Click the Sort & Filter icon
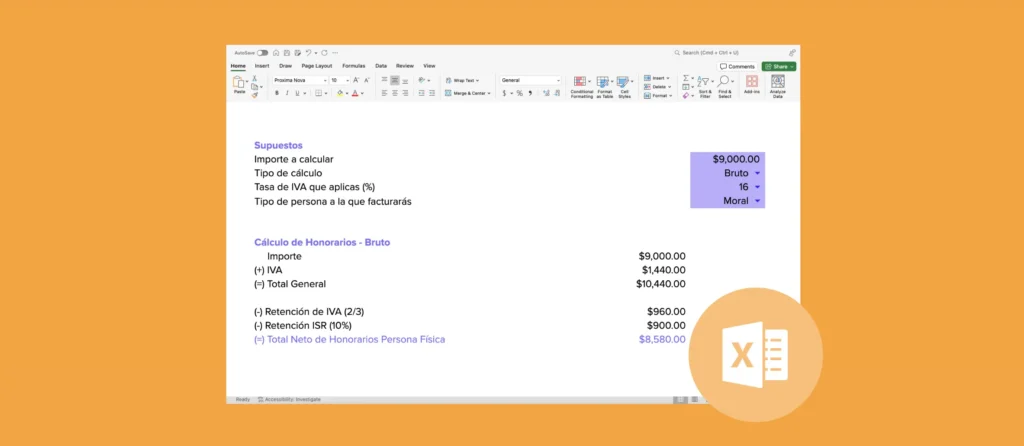The width and height of the screenshot is (1024, 446). tap(704, 84)
